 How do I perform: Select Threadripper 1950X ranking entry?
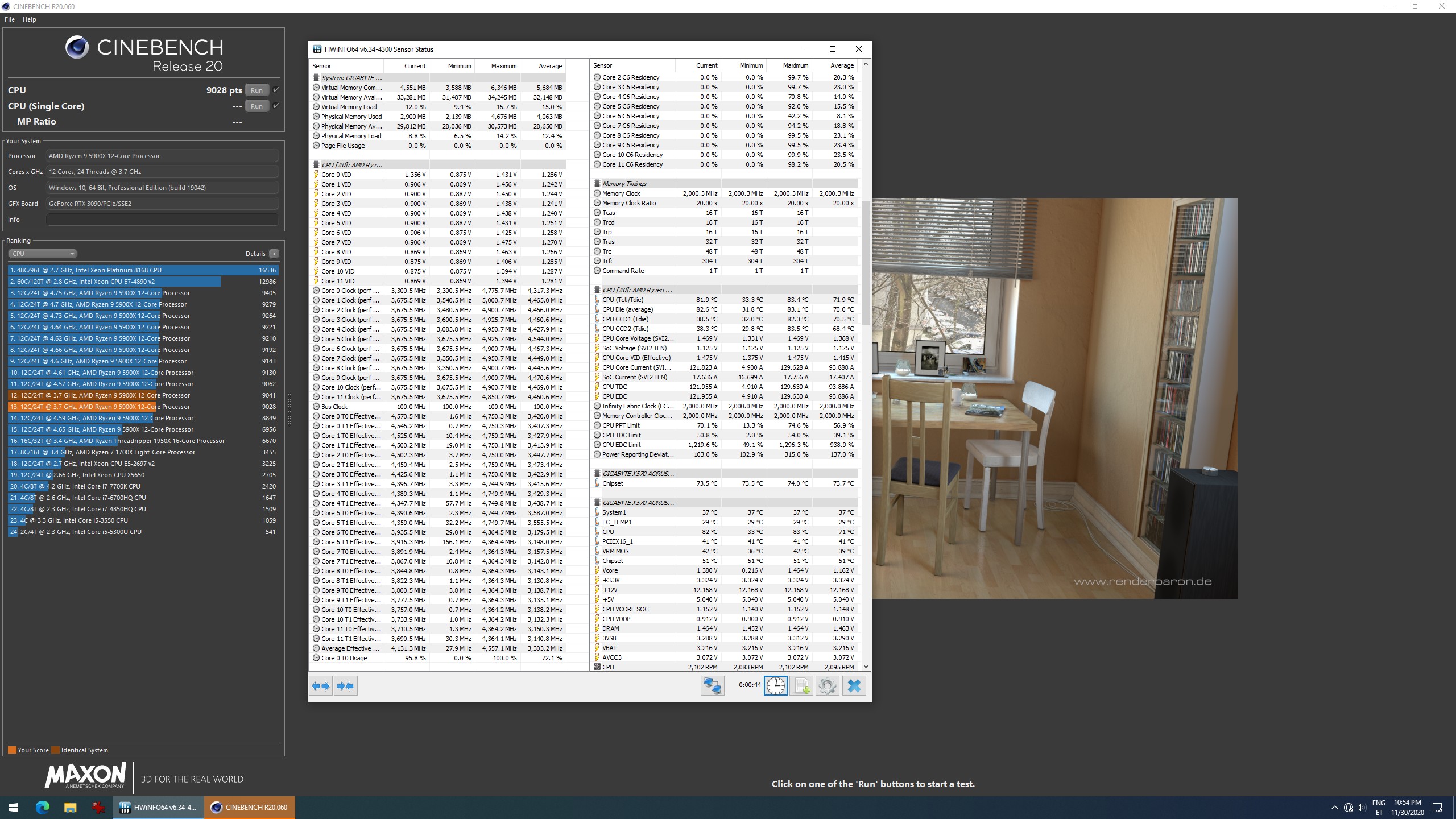(143, 441)
